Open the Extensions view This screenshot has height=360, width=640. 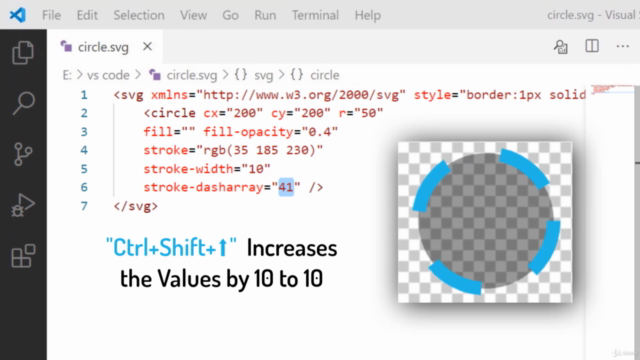23,256
